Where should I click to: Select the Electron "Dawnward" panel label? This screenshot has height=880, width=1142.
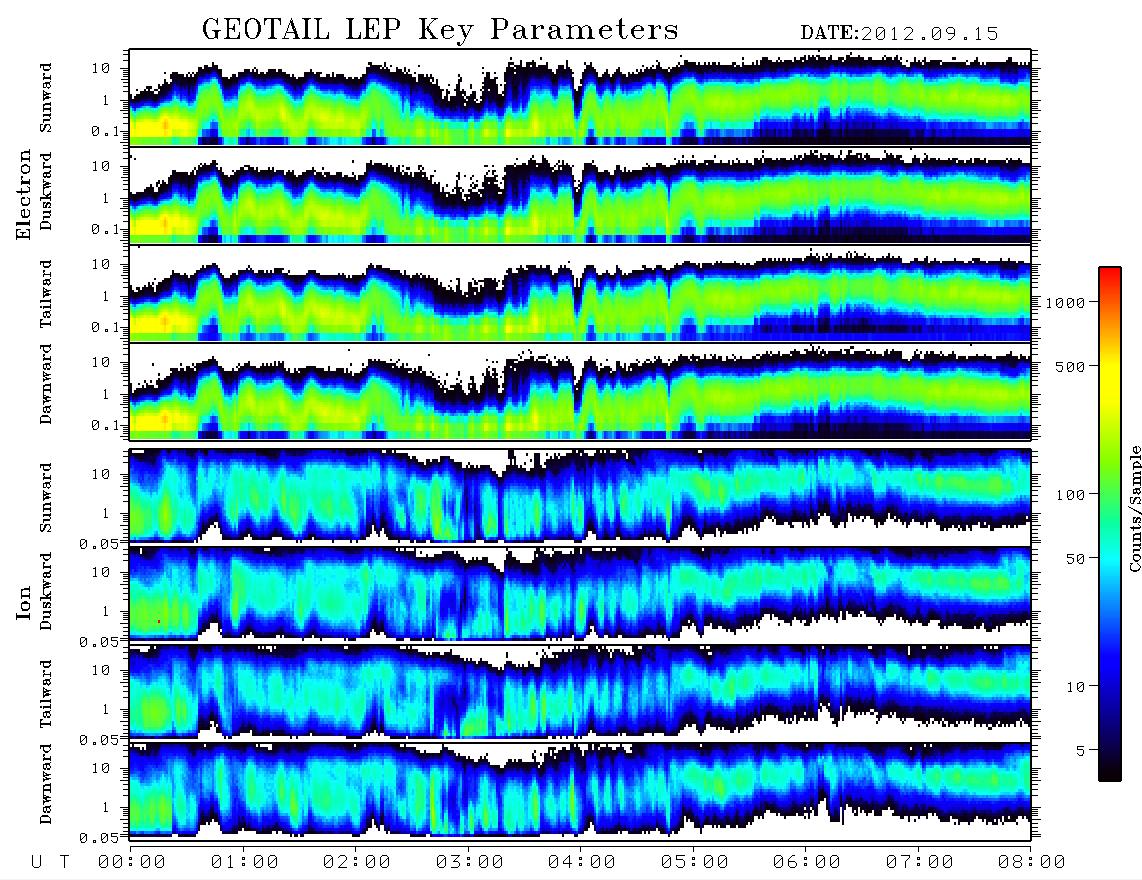[x=46, y=384]
